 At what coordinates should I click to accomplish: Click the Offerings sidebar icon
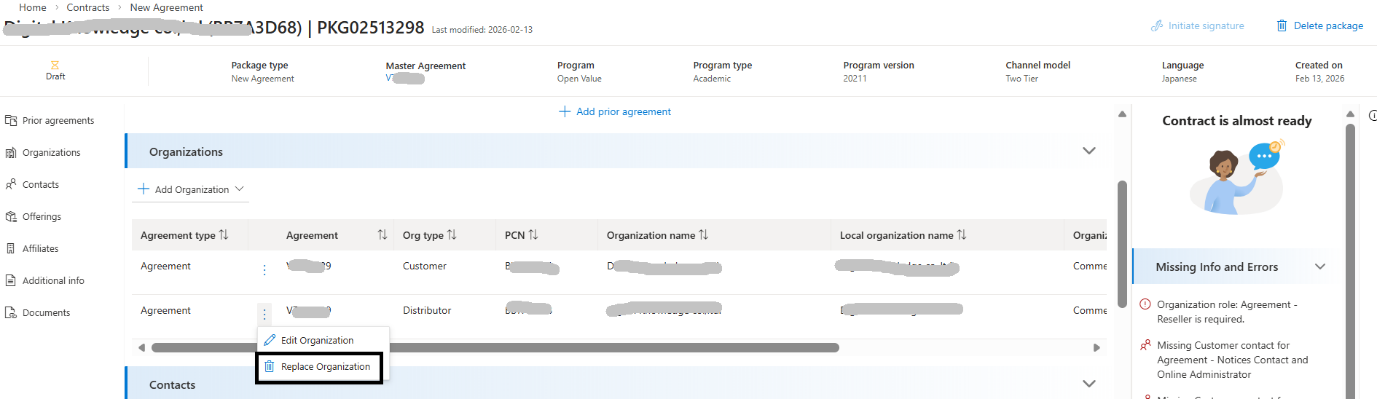(11, 216)
